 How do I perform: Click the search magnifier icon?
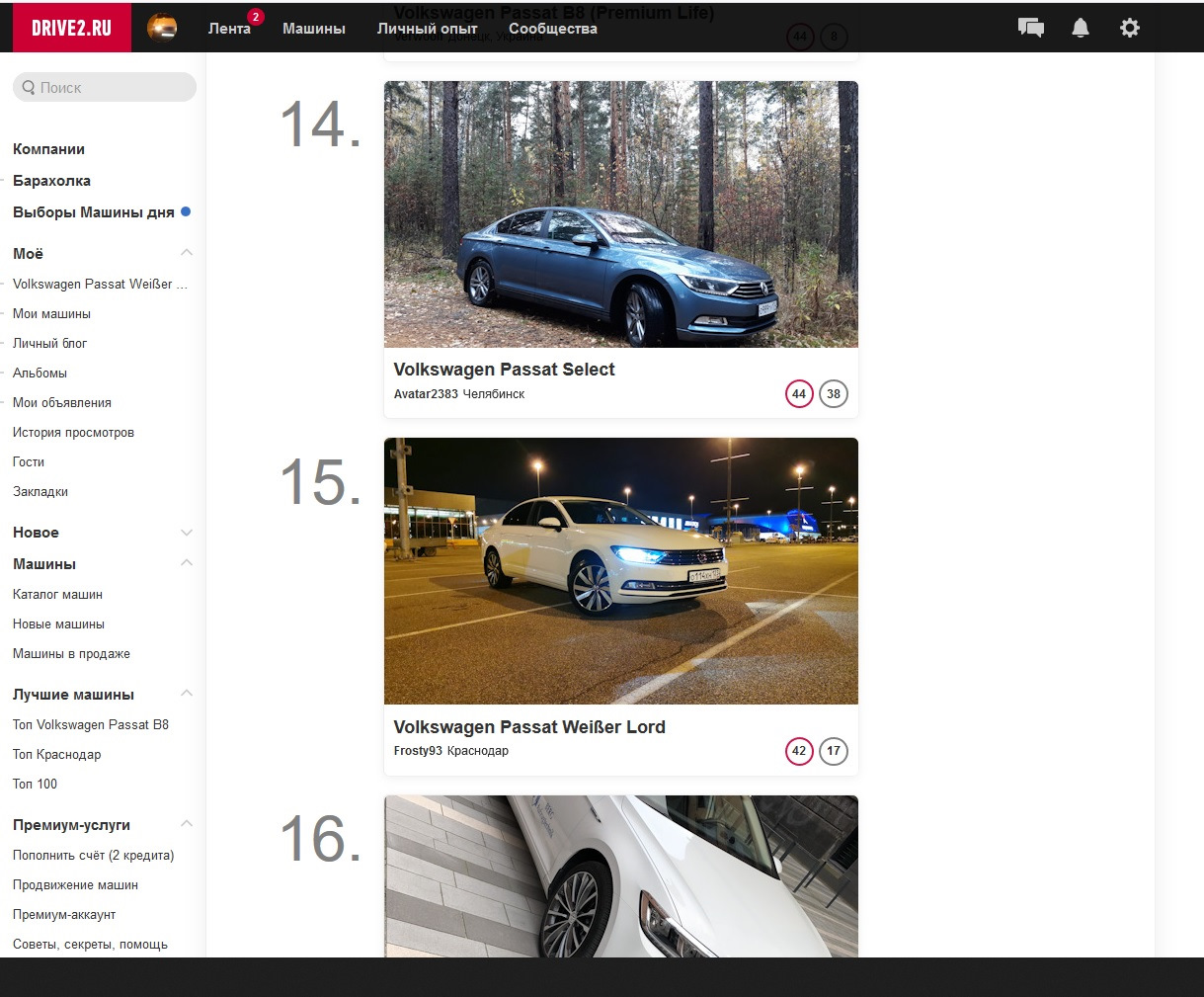click(x=29, y=87)
